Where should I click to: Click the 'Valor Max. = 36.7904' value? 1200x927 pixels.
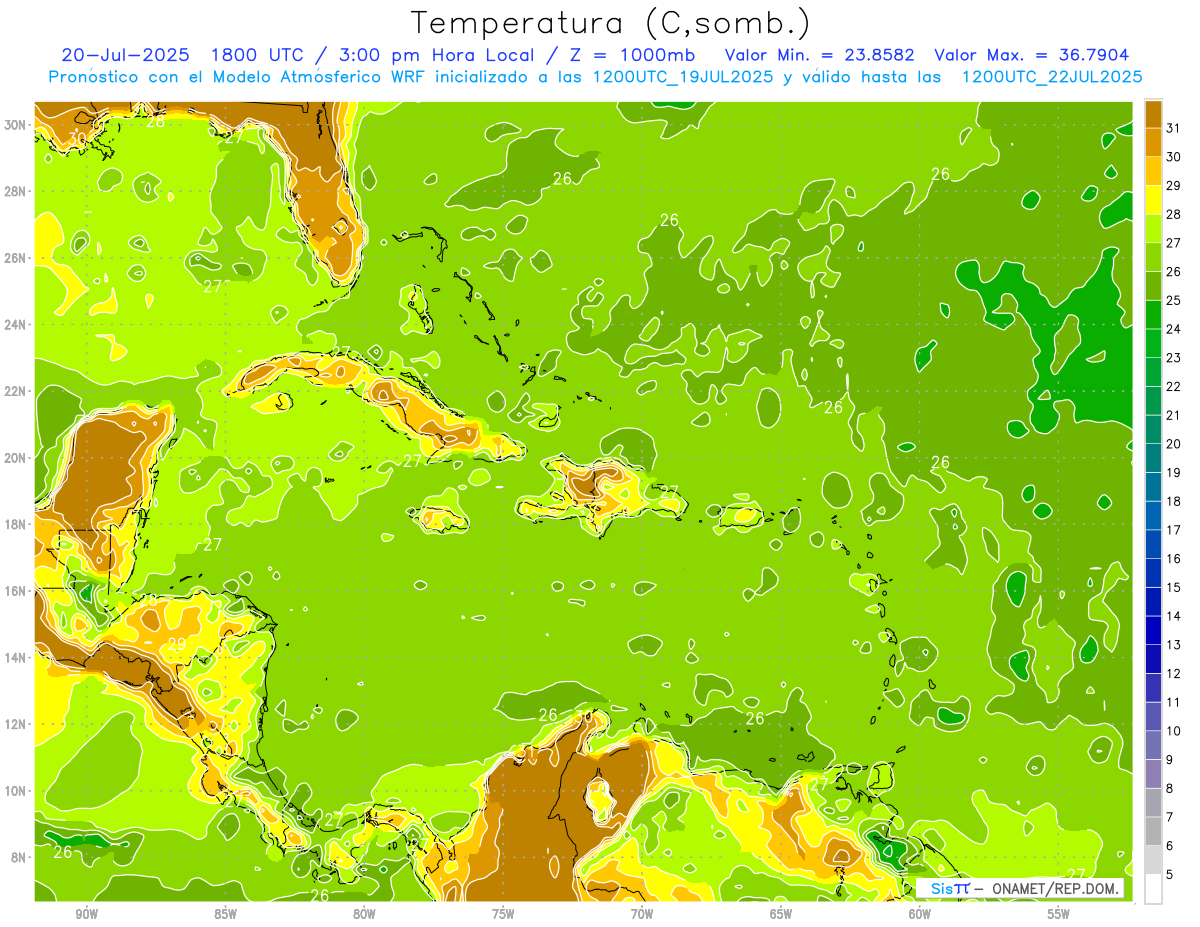coord(1031,54)
